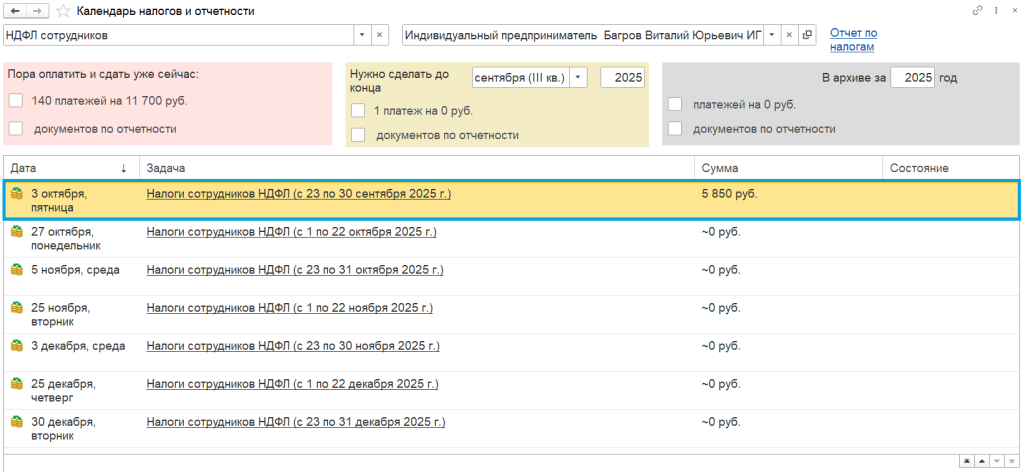Jump to first row of task list
1024x472 pixels.
(967, 461)
